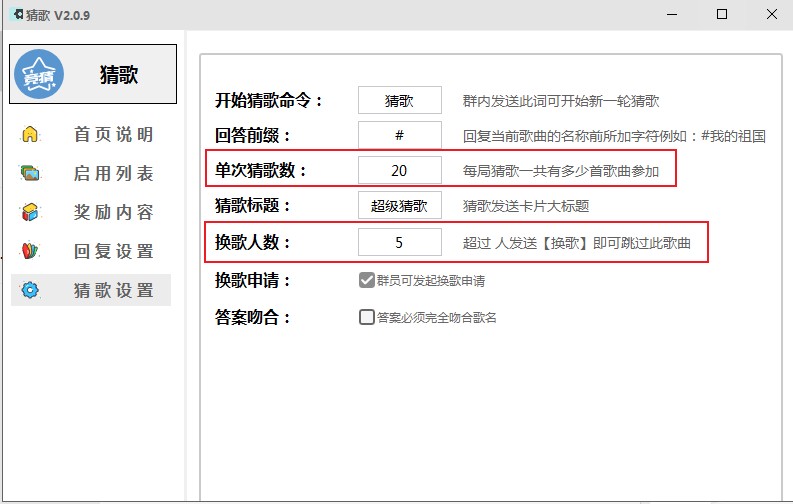Image resolution: width=793 pixels, height=504 pixels.
Task: Click hint text 群内发送此词可开始新一轮猜歌
Action: [x=561, y=101]
